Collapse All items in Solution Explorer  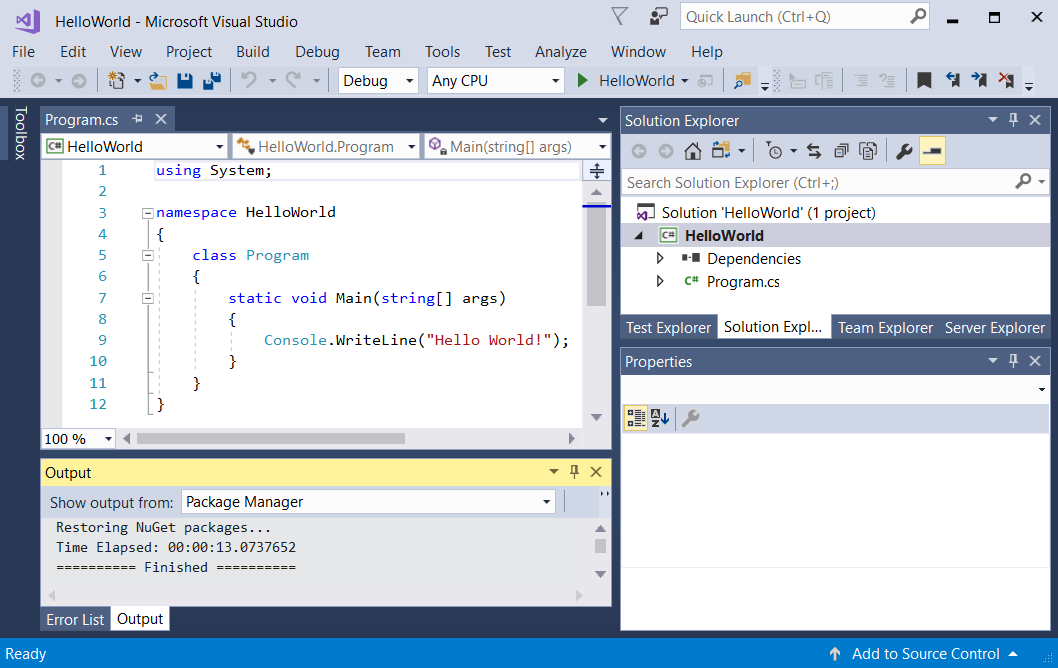840,150
